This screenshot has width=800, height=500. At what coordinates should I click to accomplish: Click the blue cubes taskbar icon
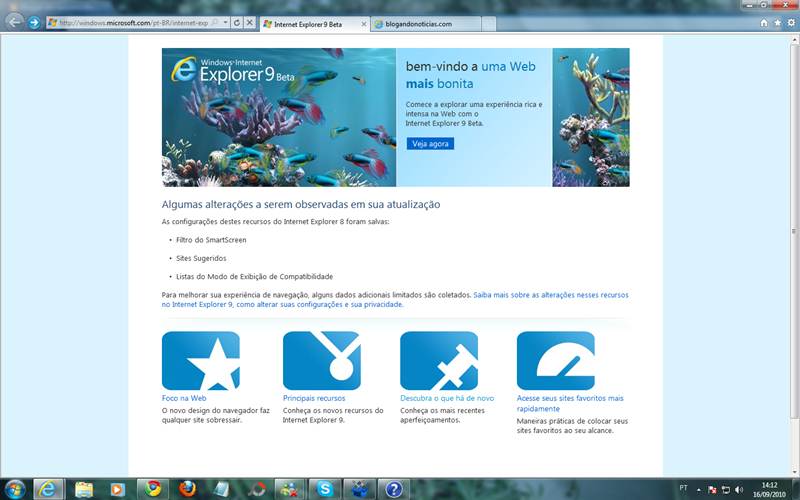click(360, 489)
